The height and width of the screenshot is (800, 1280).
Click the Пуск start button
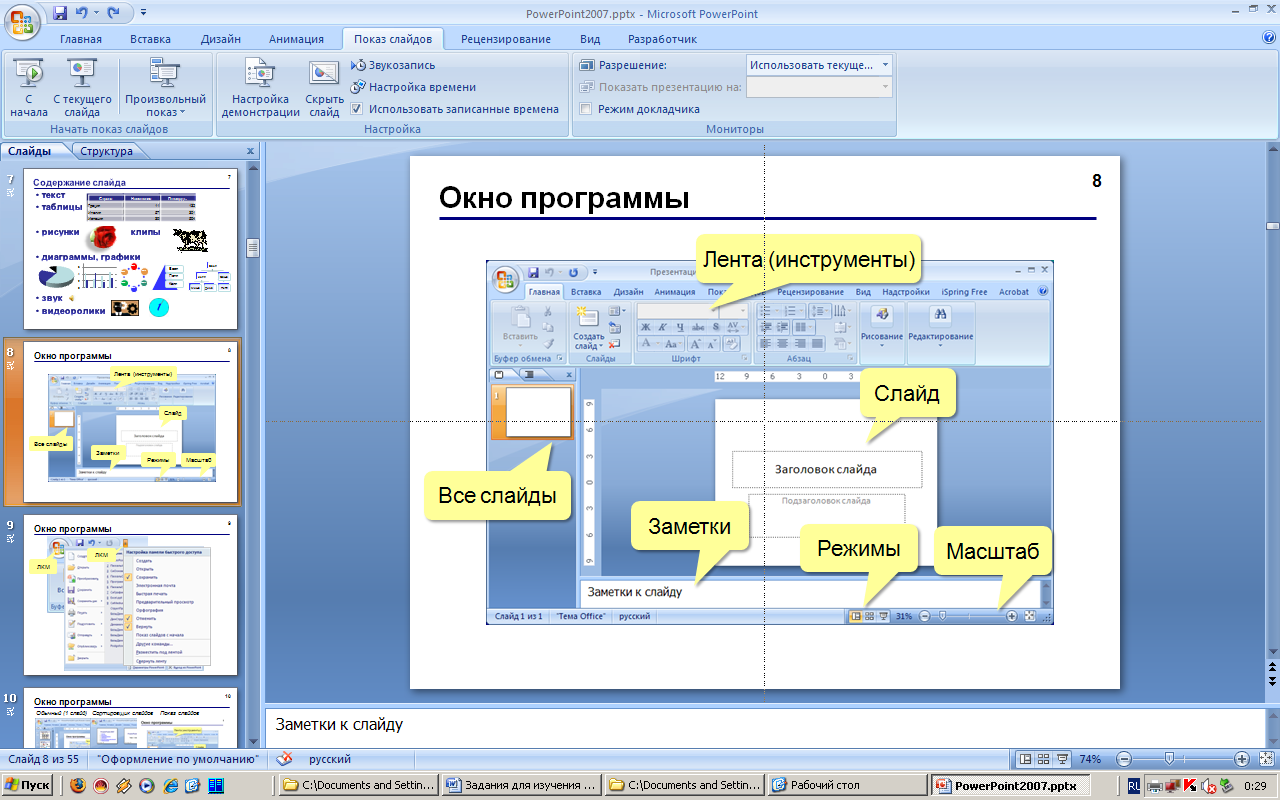[x=28, y=785]
